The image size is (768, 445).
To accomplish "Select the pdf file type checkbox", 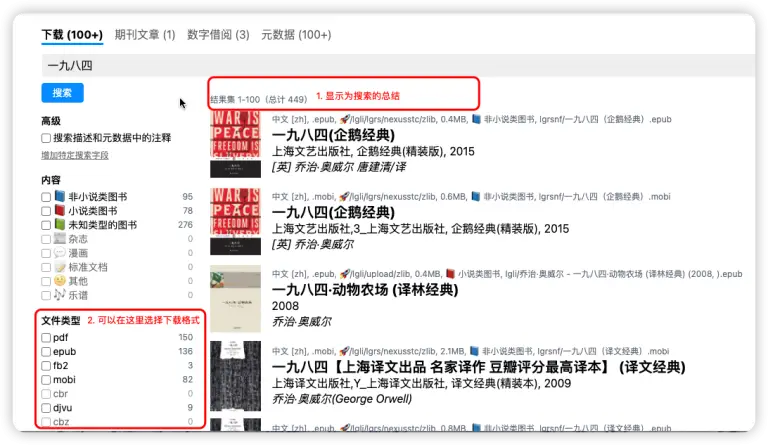I will 46,338.
